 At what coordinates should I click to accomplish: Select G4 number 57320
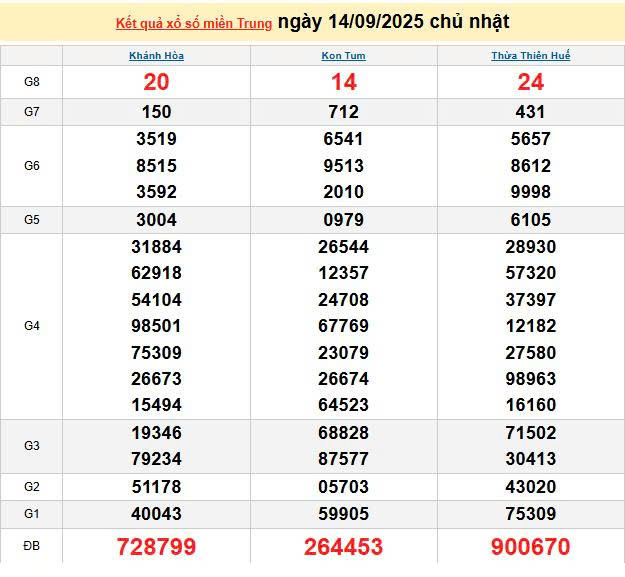531,273
